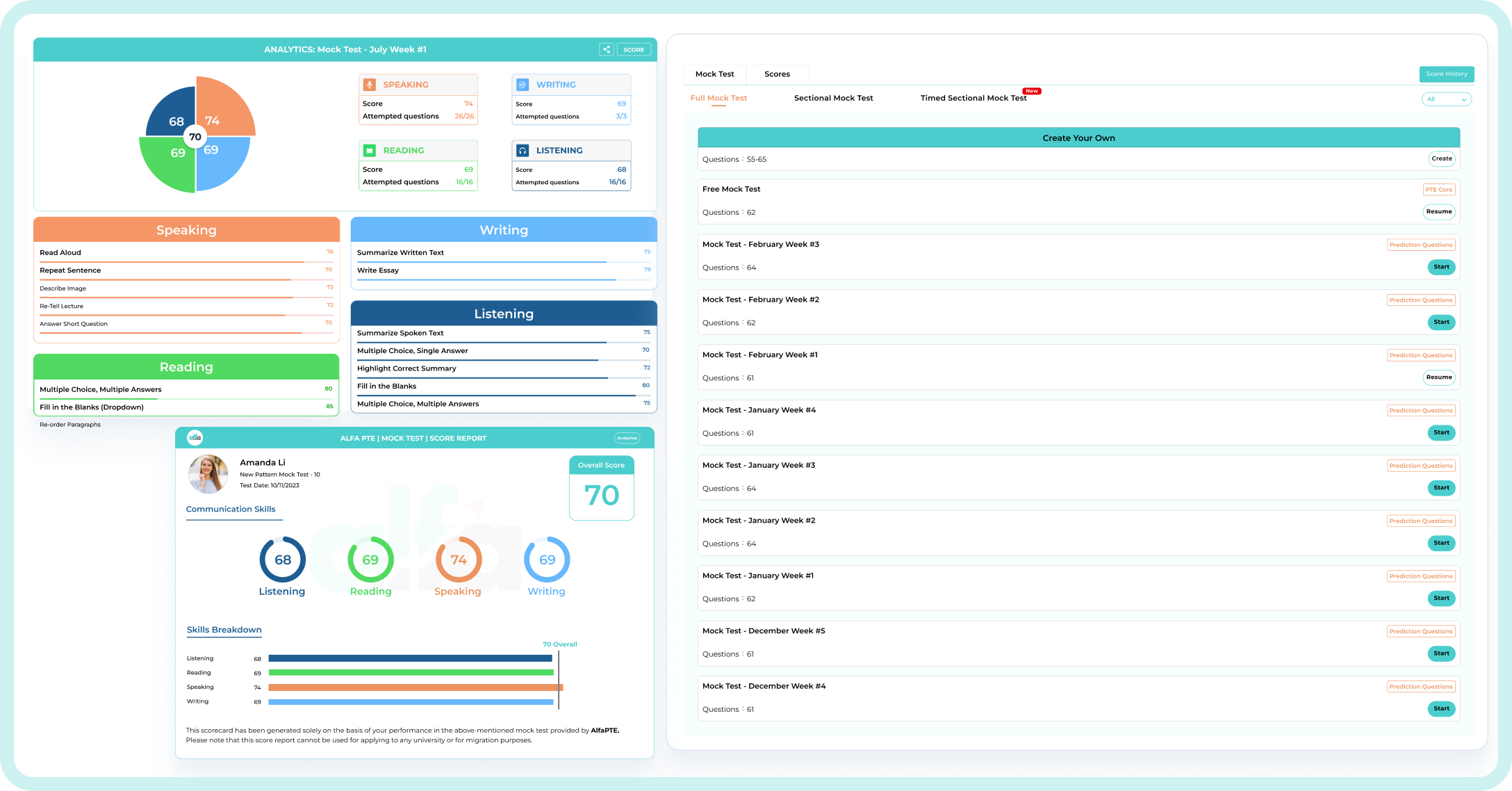This screenshot has width=1512, height=791.
Task: Open the All filter dropdown
Action: (x=1447, y=99)
